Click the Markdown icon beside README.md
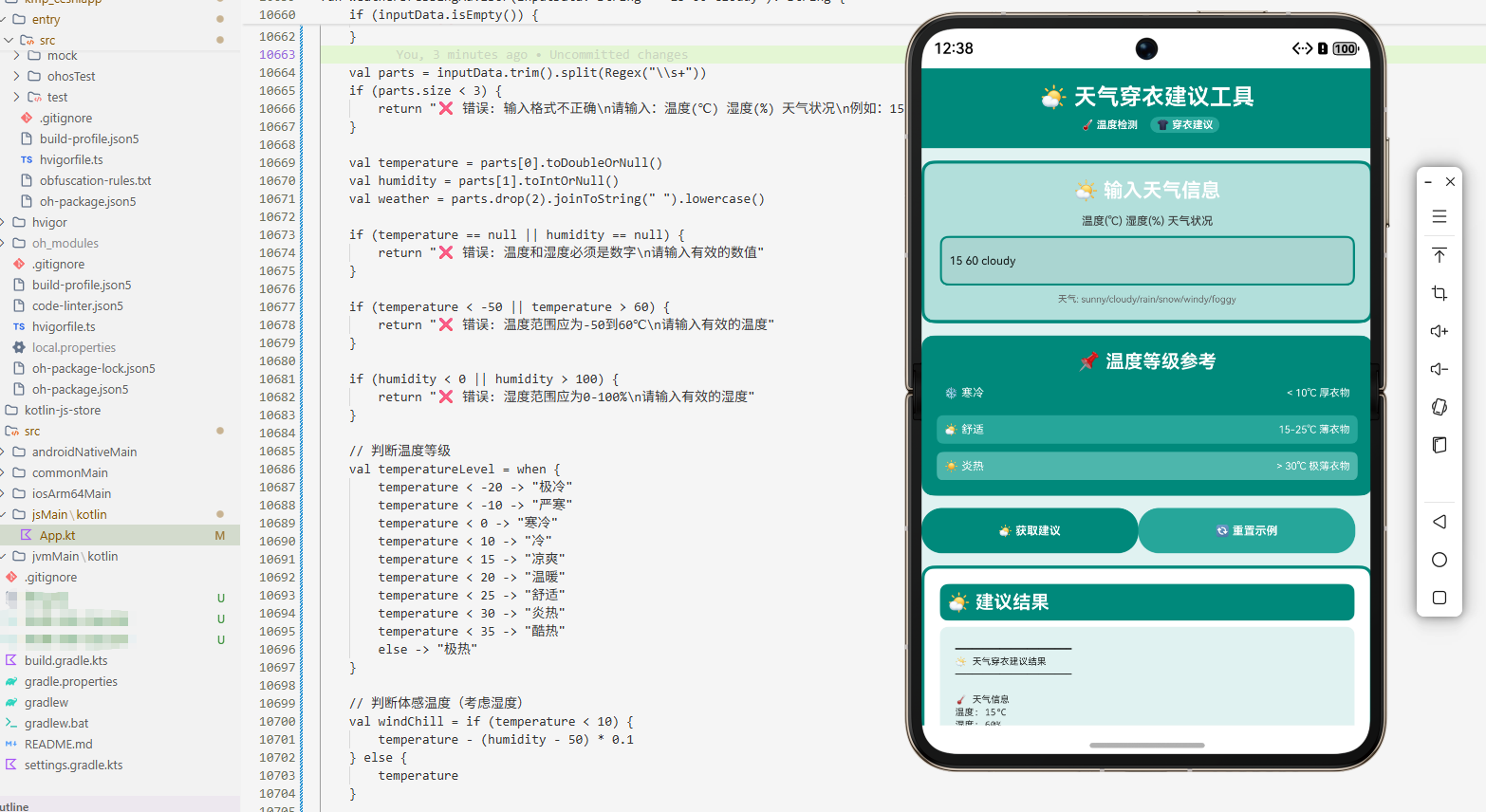The height and width of the screenshot is (812, 1486). pyautogui.click(x=11, y=744)
